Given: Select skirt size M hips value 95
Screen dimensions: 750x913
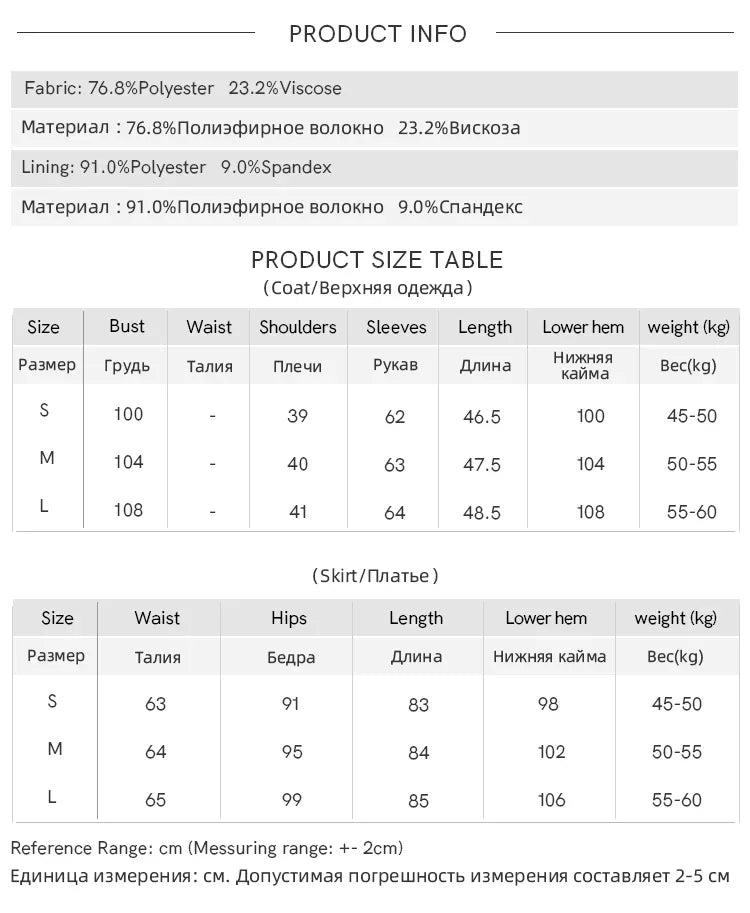Looking at the screenshot, I should (x=292, y=752).
